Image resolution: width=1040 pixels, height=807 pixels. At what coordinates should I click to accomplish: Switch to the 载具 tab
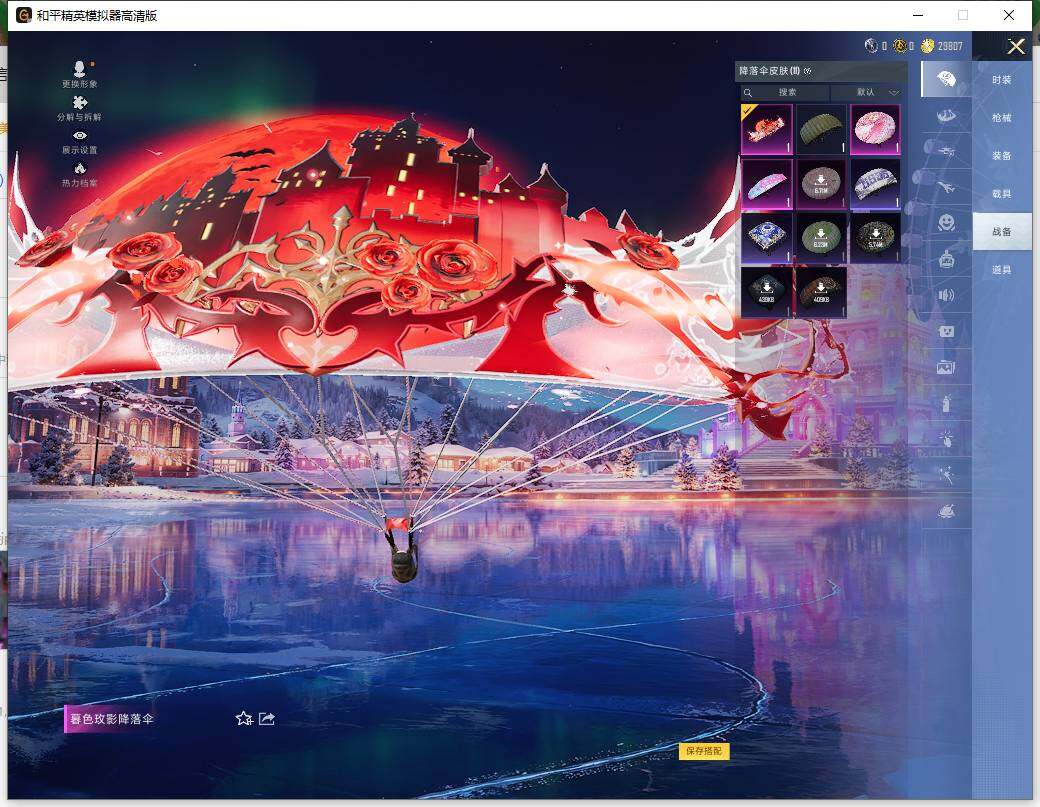point(1002,194)
